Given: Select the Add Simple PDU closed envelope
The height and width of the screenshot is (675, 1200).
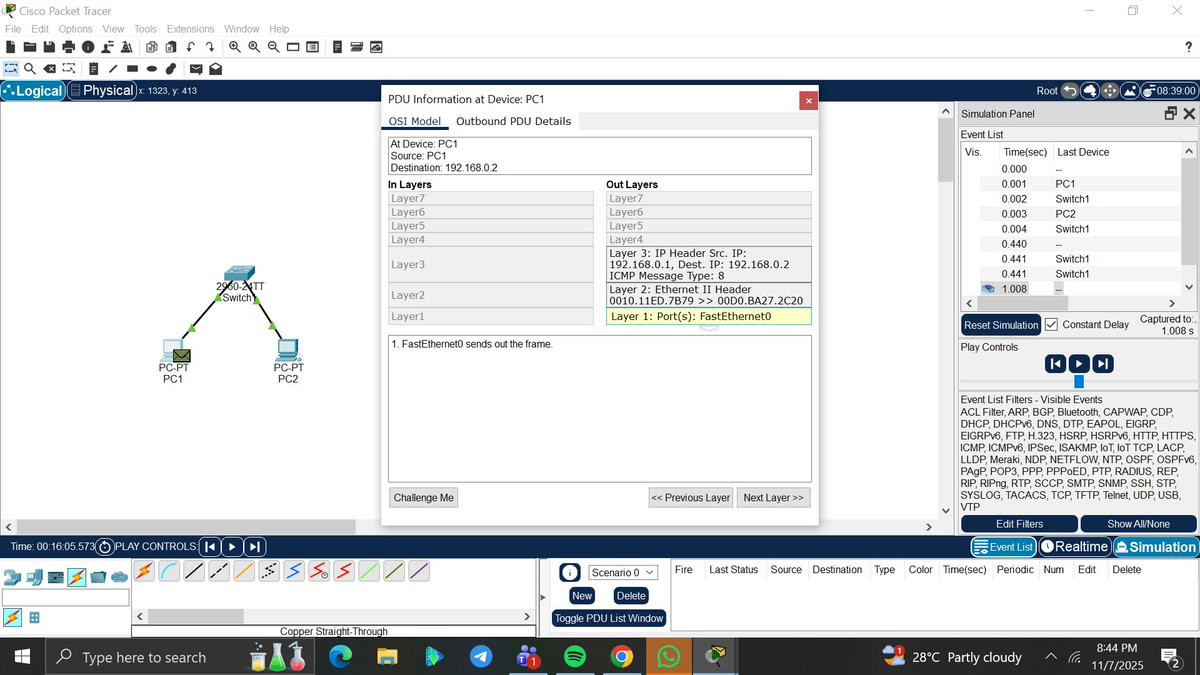Looking at the screenshot, I should click(196, 69).
